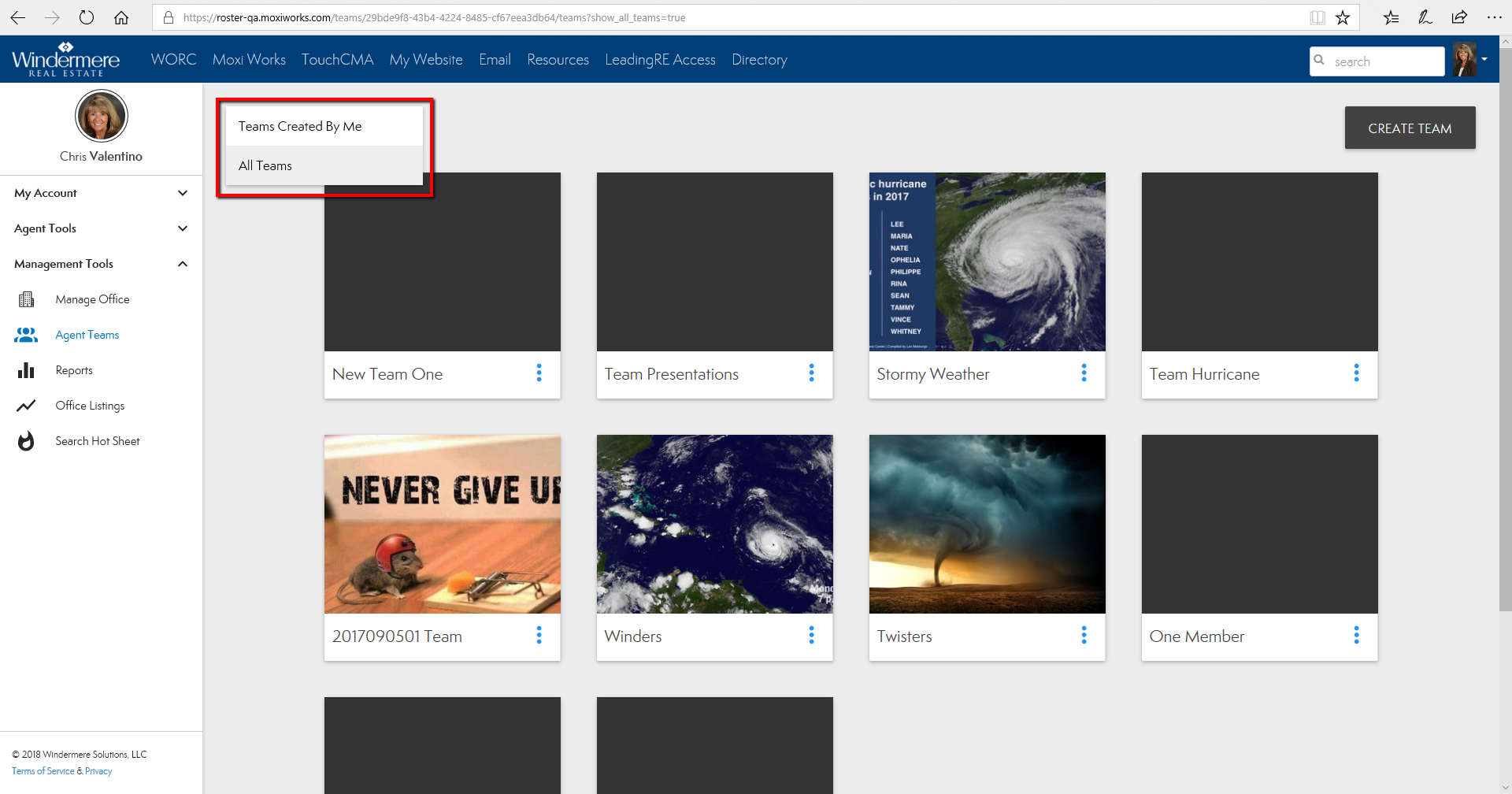
Task: Open the TouchCMA navigation item
Action: pos(337,60)
